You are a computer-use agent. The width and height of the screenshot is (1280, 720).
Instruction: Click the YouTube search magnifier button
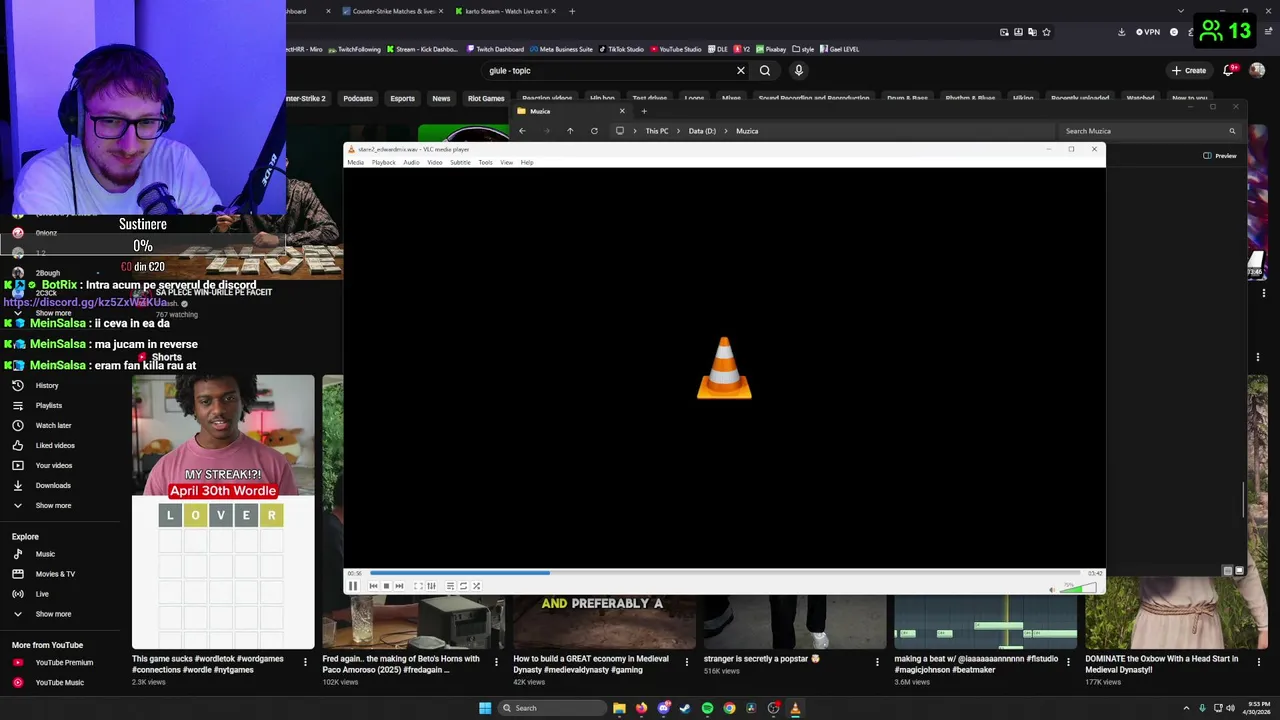coord(765,71)
